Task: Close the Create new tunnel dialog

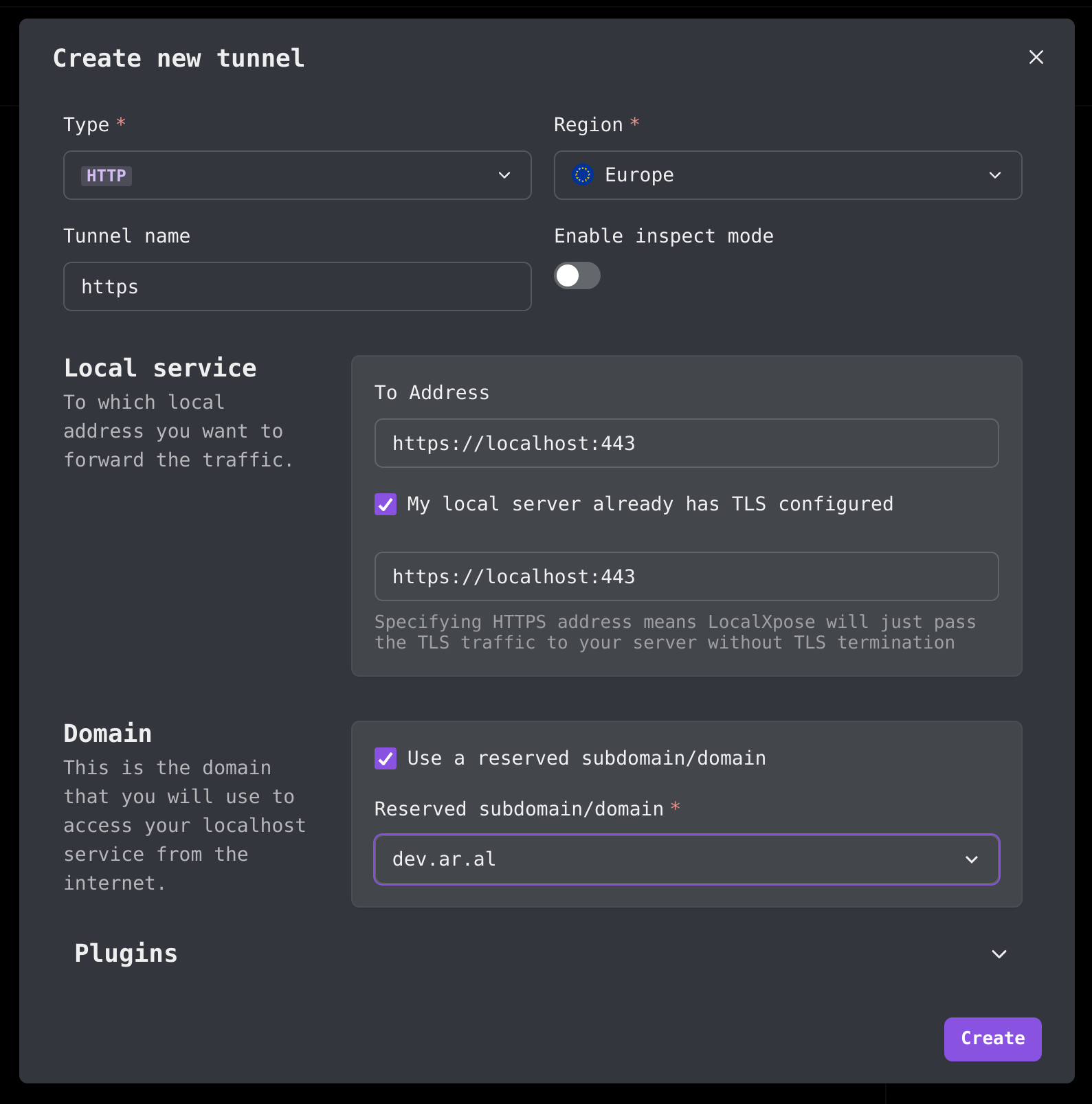Action: click(1036, 57)
